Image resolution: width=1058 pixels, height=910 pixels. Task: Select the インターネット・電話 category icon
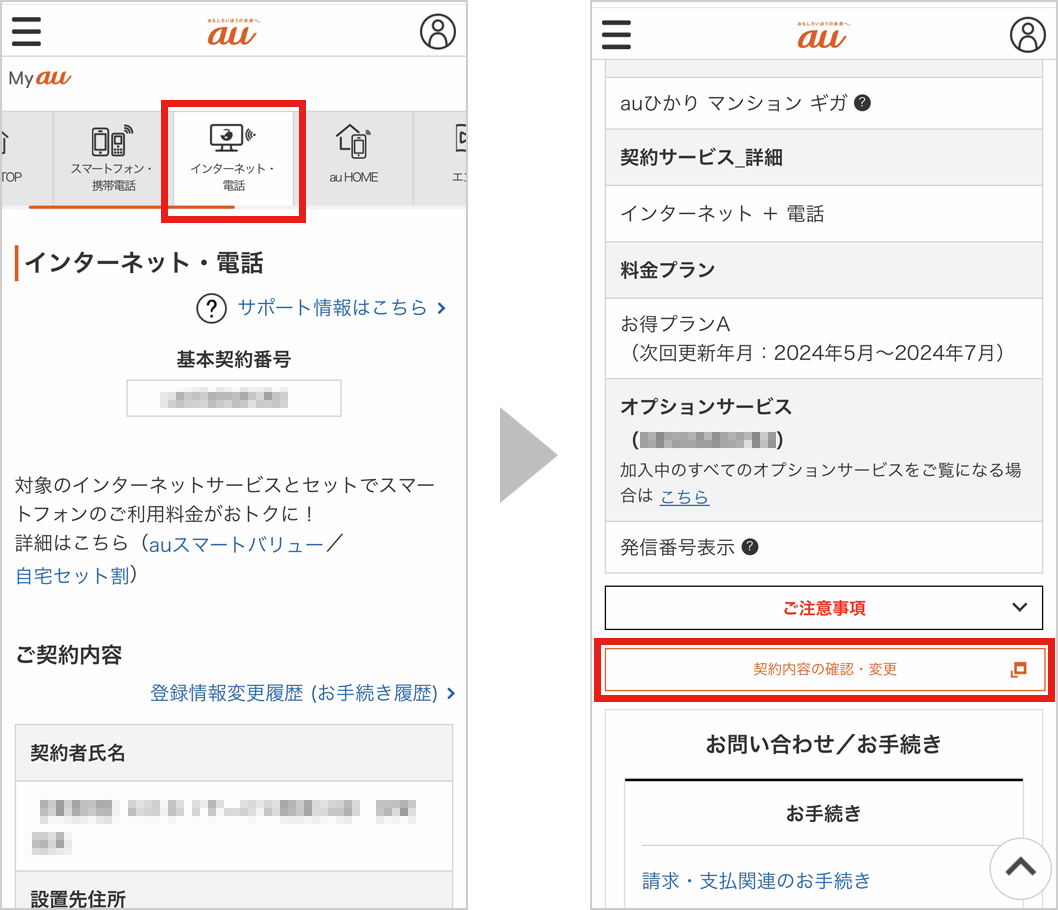[232, 157]
